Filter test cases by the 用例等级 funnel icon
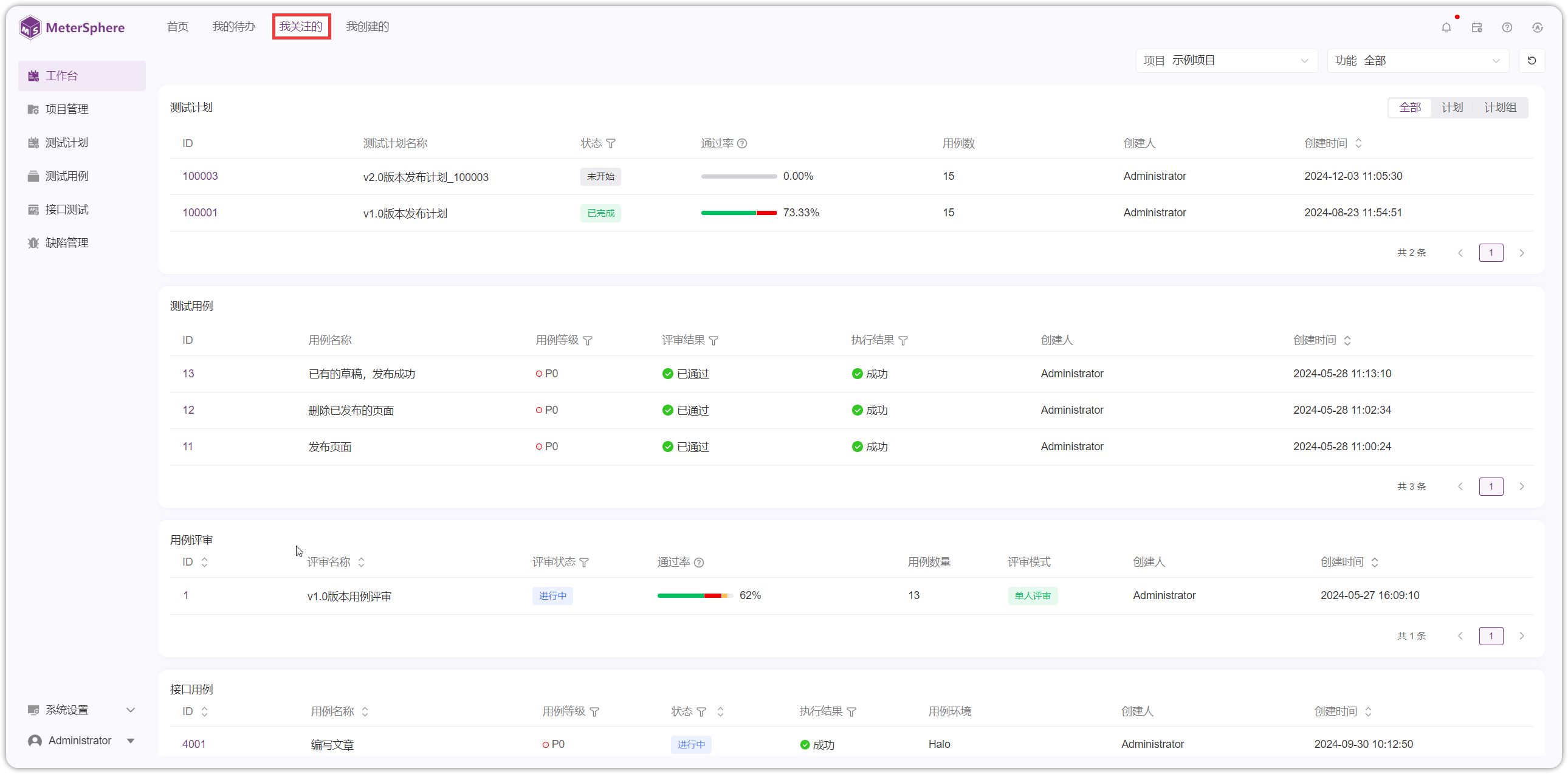The height and width of the screenshot is (774, 1568). tap(587, 341)
